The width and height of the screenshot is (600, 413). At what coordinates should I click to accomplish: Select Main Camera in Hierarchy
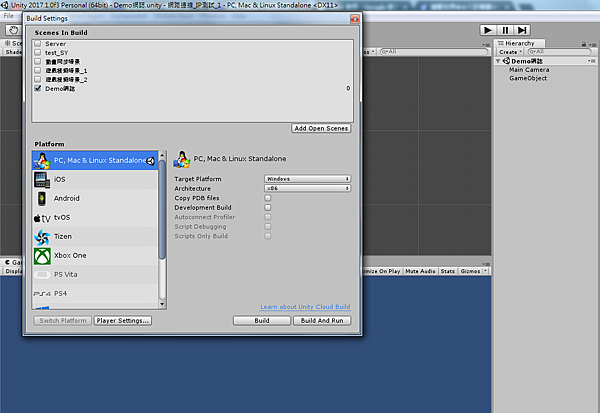529,70
